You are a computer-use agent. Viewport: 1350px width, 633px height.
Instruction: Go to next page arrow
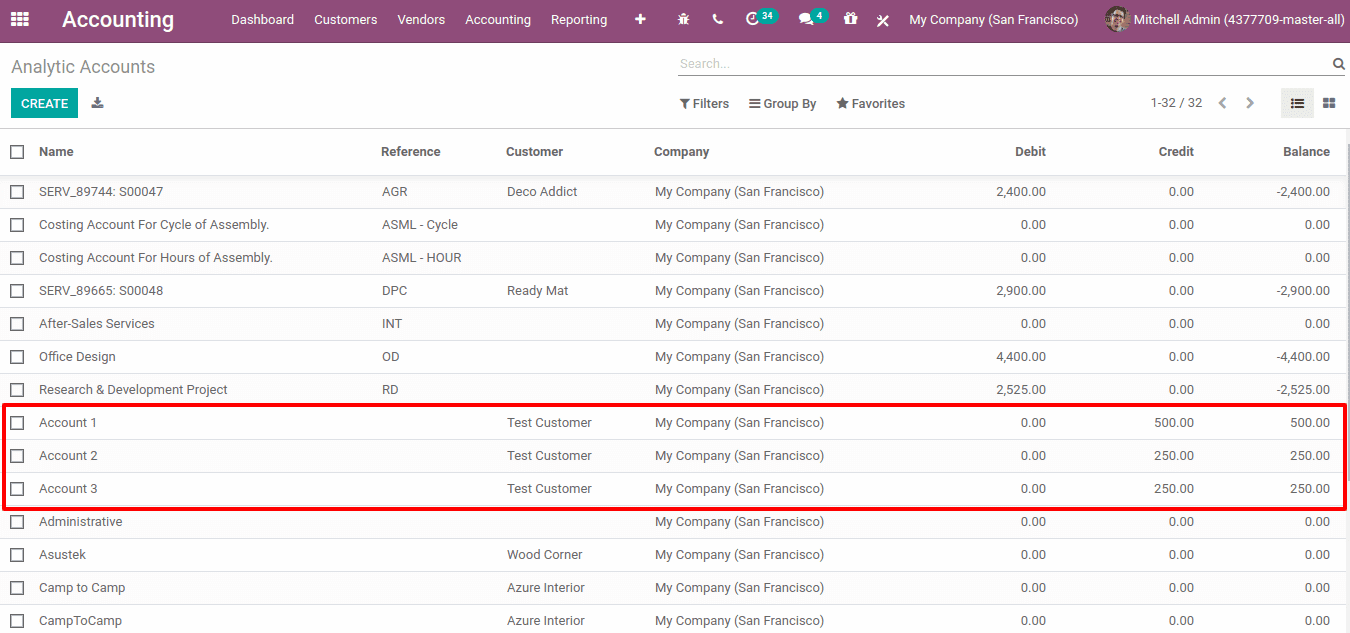tap(1250, 103)
